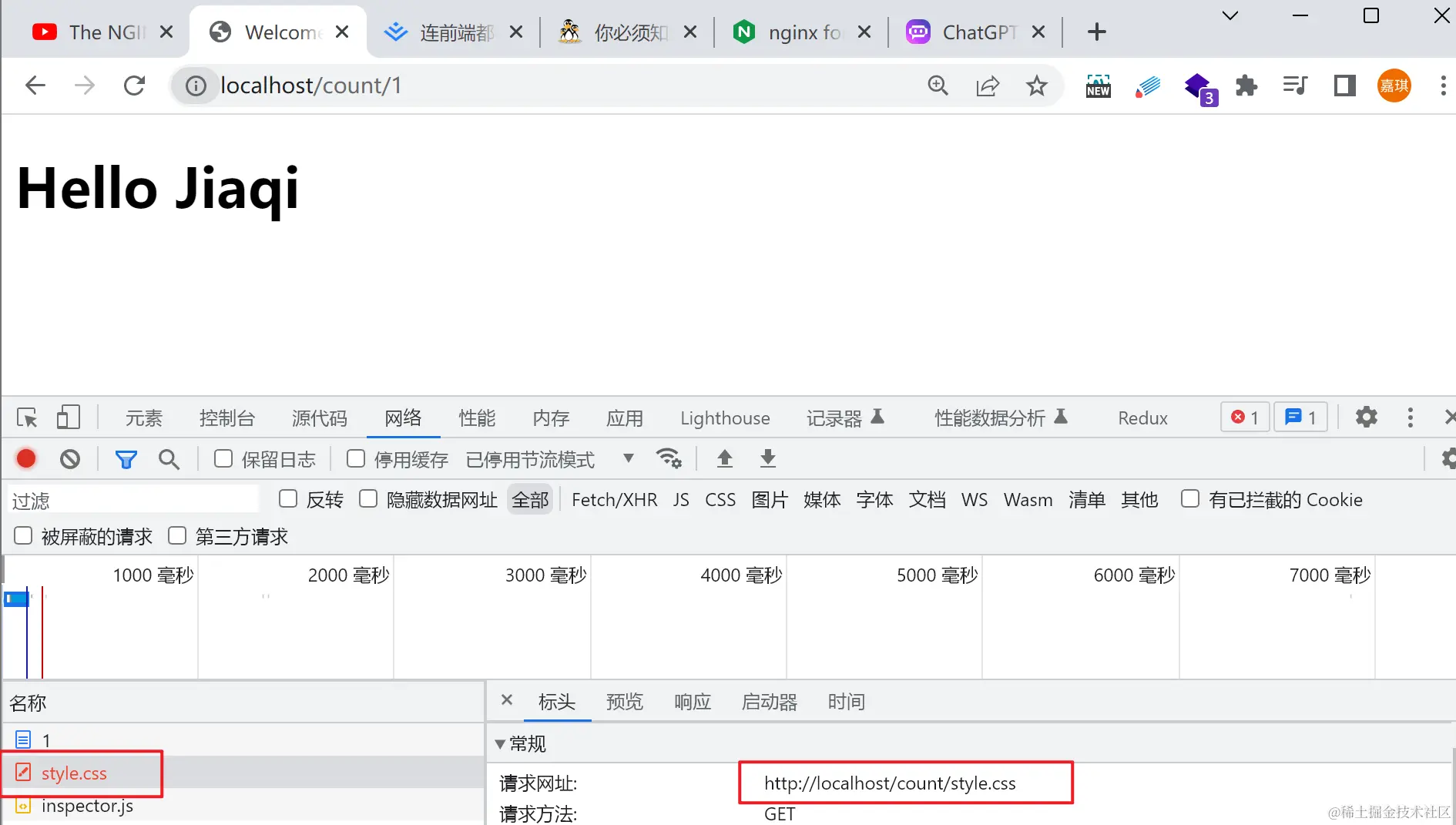1456x825 pixels.
Task: Open the orange profile avatar
Action: [1394, 86]
